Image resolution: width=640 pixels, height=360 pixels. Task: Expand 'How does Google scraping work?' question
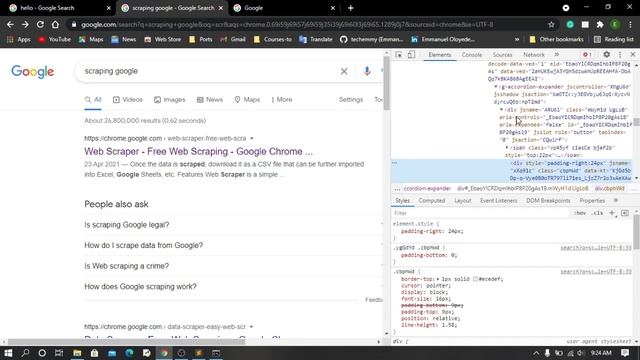(x=233, y=287)
